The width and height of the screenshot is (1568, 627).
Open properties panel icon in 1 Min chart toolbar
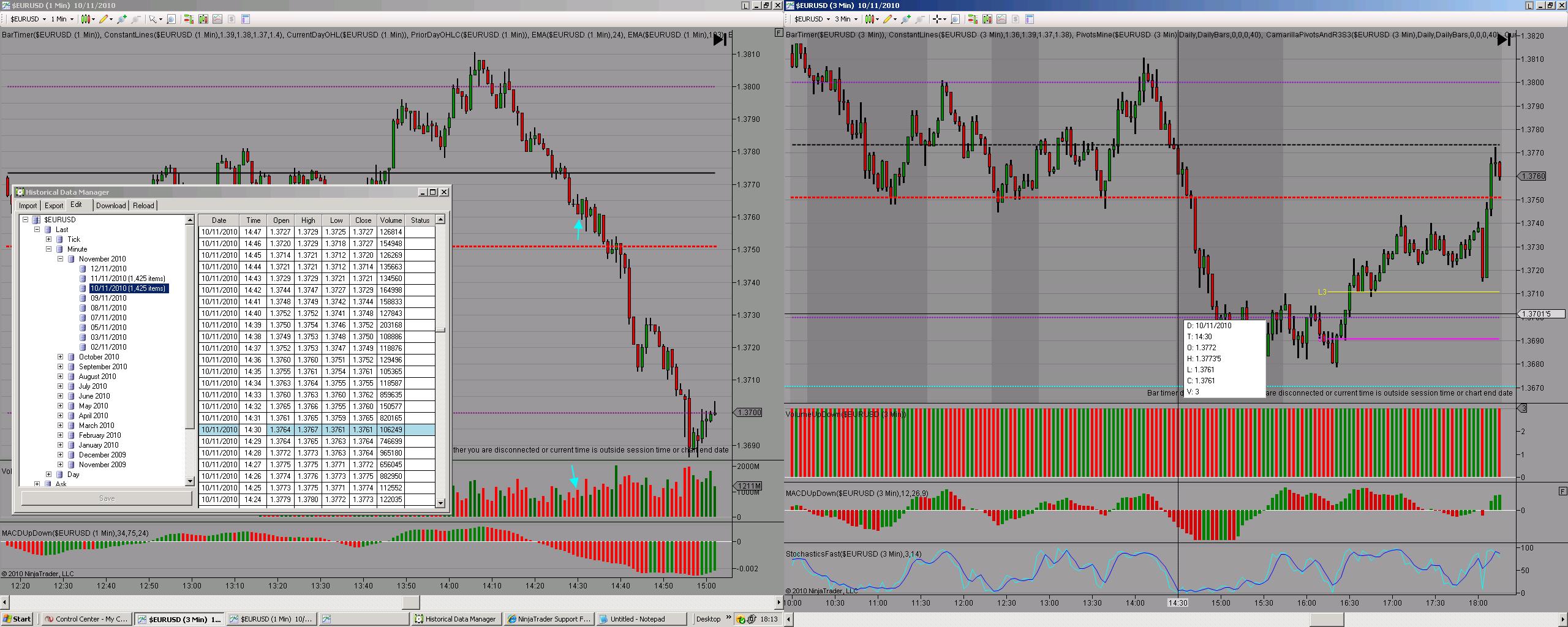[x=246, y=20]
